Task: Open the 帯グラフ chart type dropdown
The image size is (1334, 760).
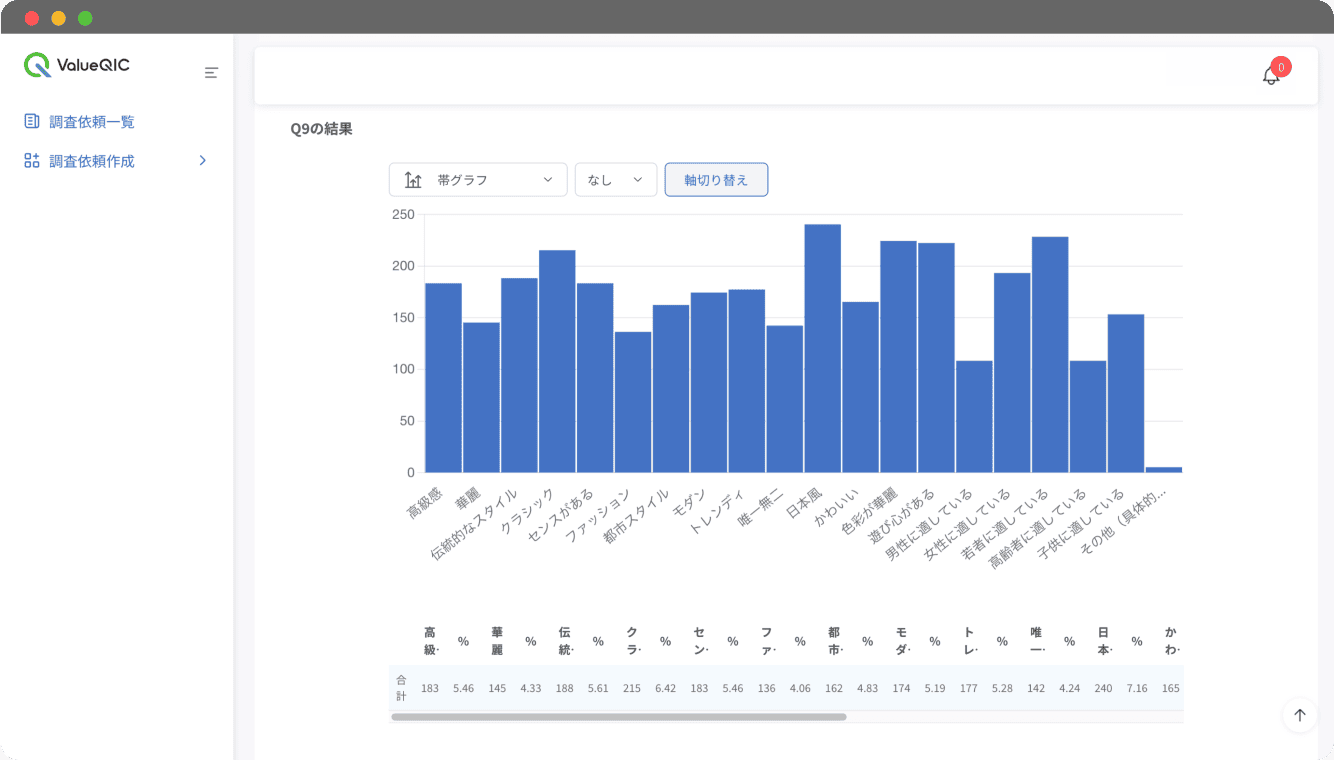Action: (478, 180)
